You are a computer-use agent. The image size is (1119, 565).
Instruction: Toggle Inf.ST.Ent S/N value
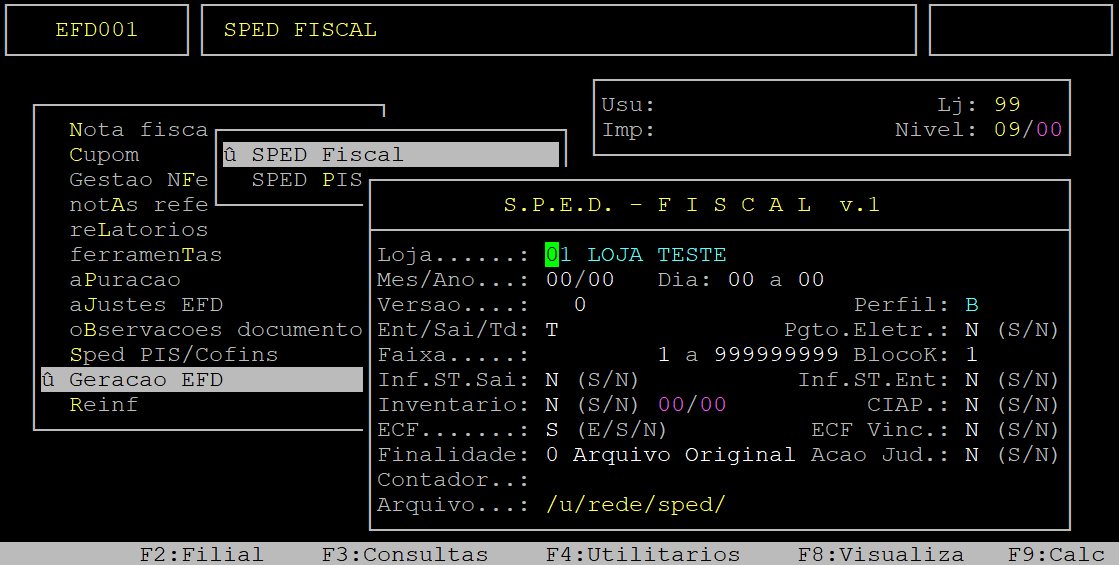(971, 380)
